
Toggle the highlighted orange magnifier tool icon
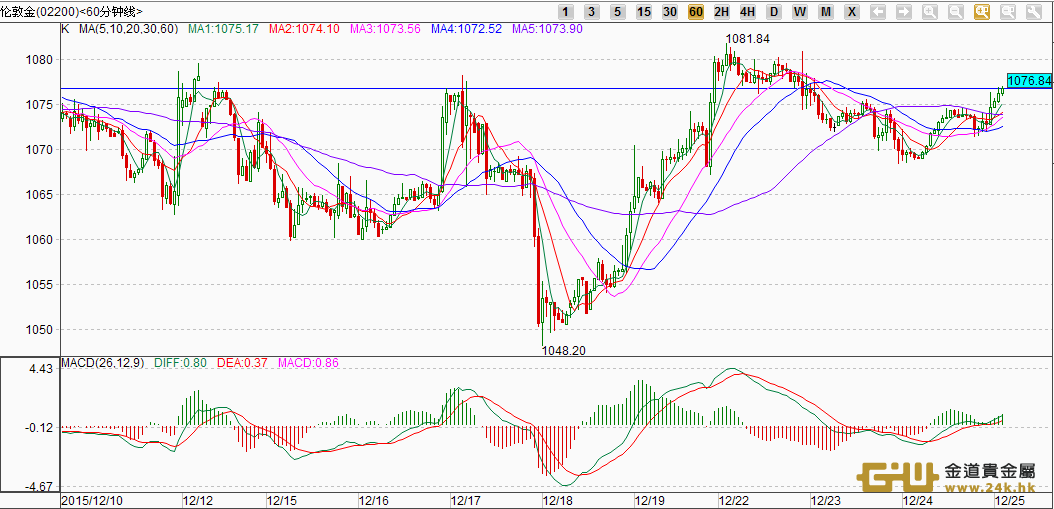click(x=981, y=12)
